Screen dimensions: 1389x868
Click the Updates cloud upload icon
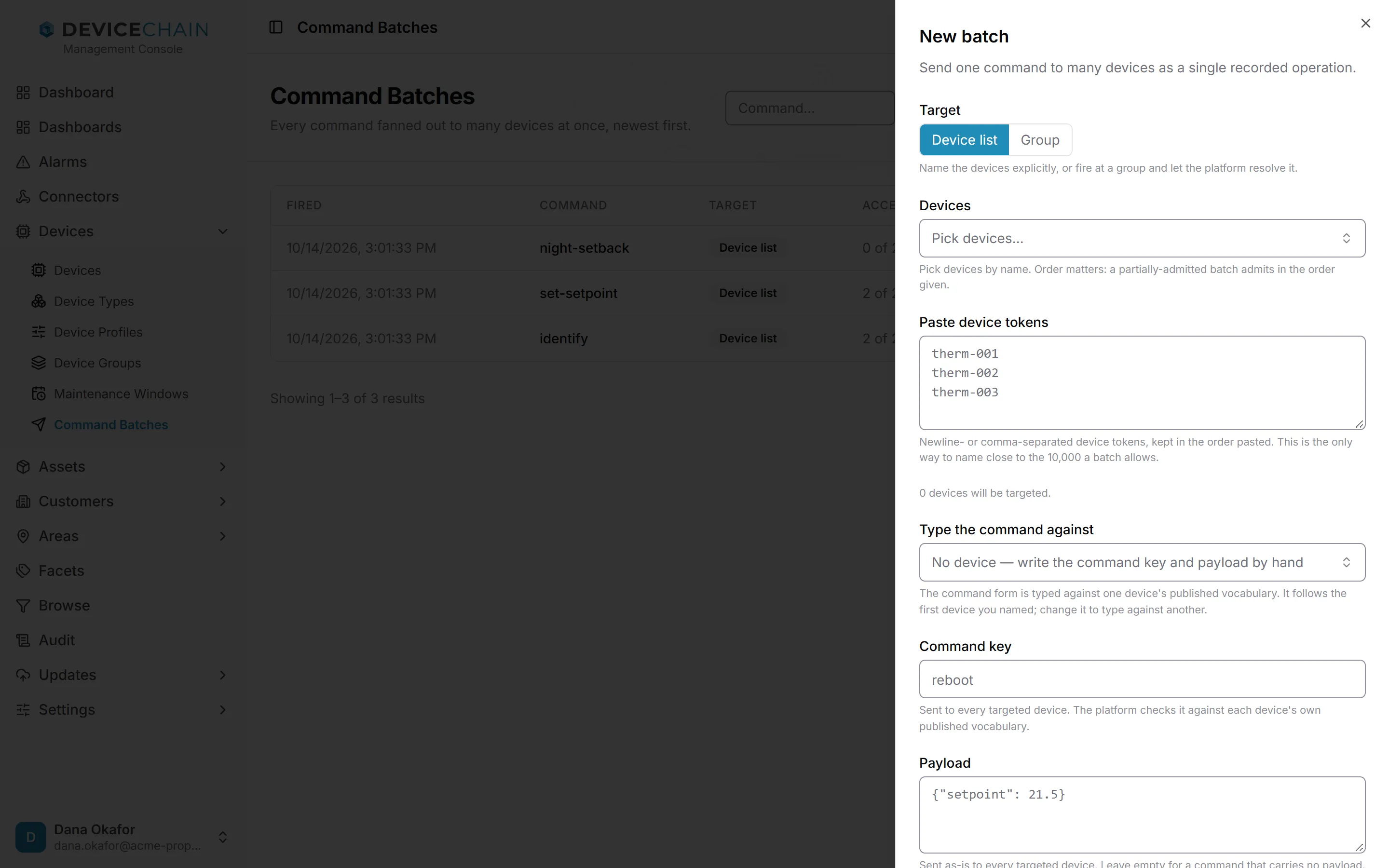(23, 675)
